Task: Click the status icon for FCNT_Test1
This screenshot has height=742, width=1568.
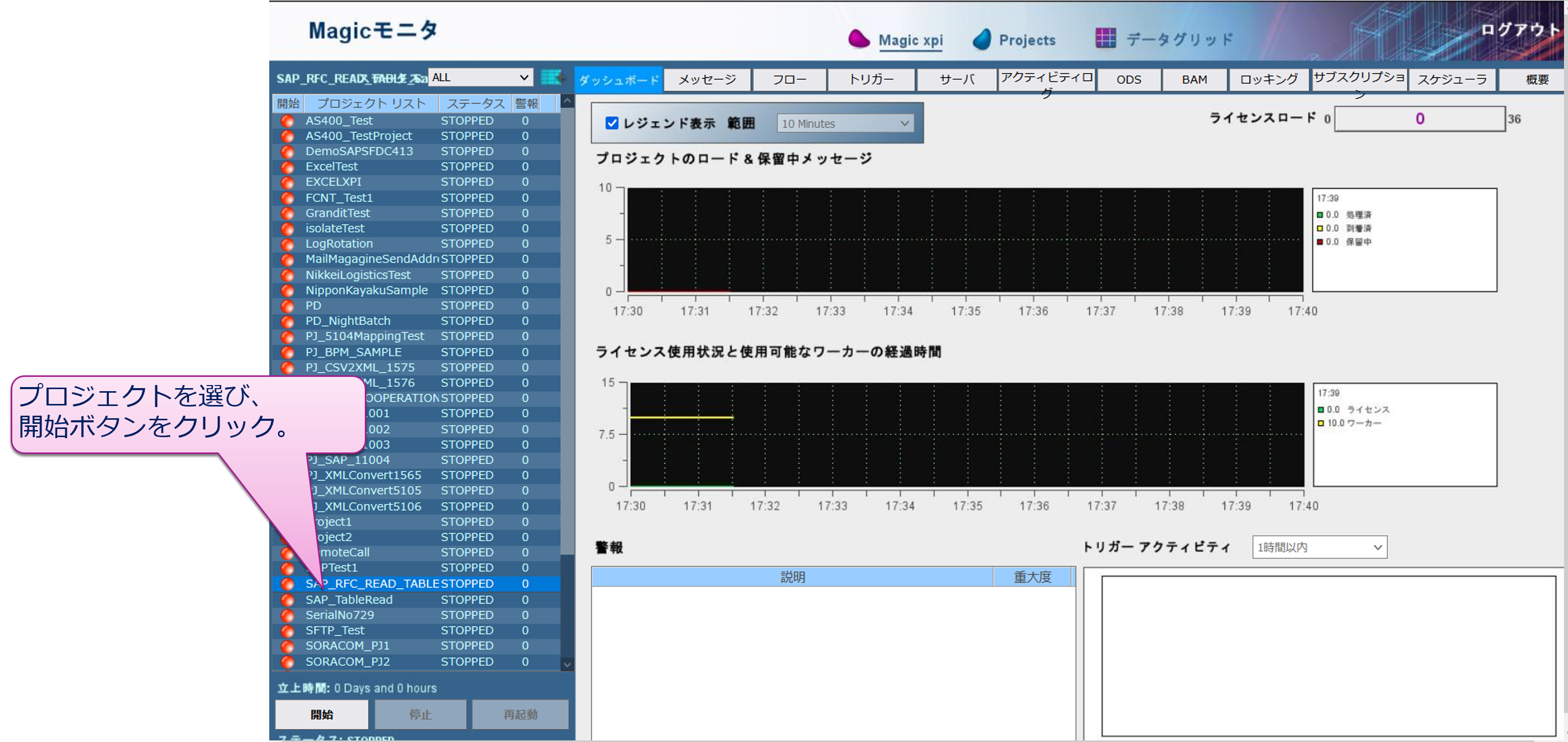Action: 287,198
